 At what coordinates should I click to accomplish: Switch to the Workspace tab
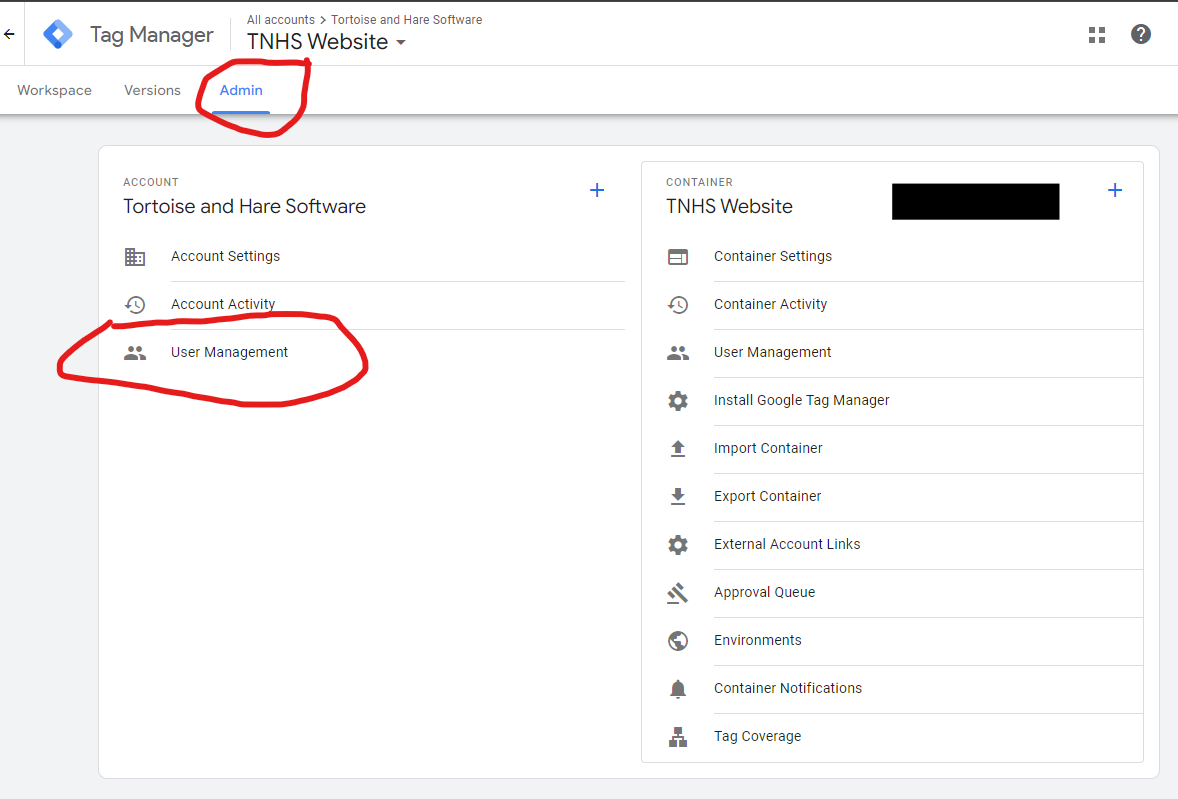[x=54, y=90]
